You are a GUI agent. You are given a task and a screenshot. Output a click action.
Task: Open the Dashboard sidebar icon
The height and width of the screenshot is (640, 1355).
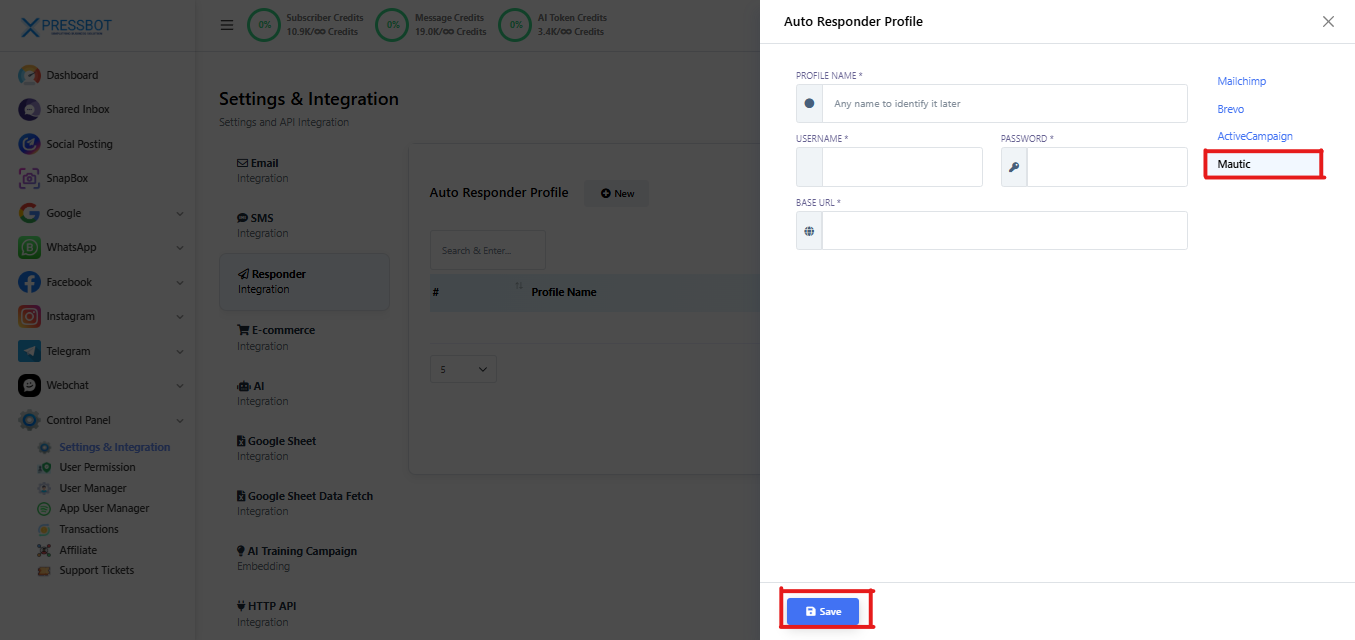pos(29,75)
